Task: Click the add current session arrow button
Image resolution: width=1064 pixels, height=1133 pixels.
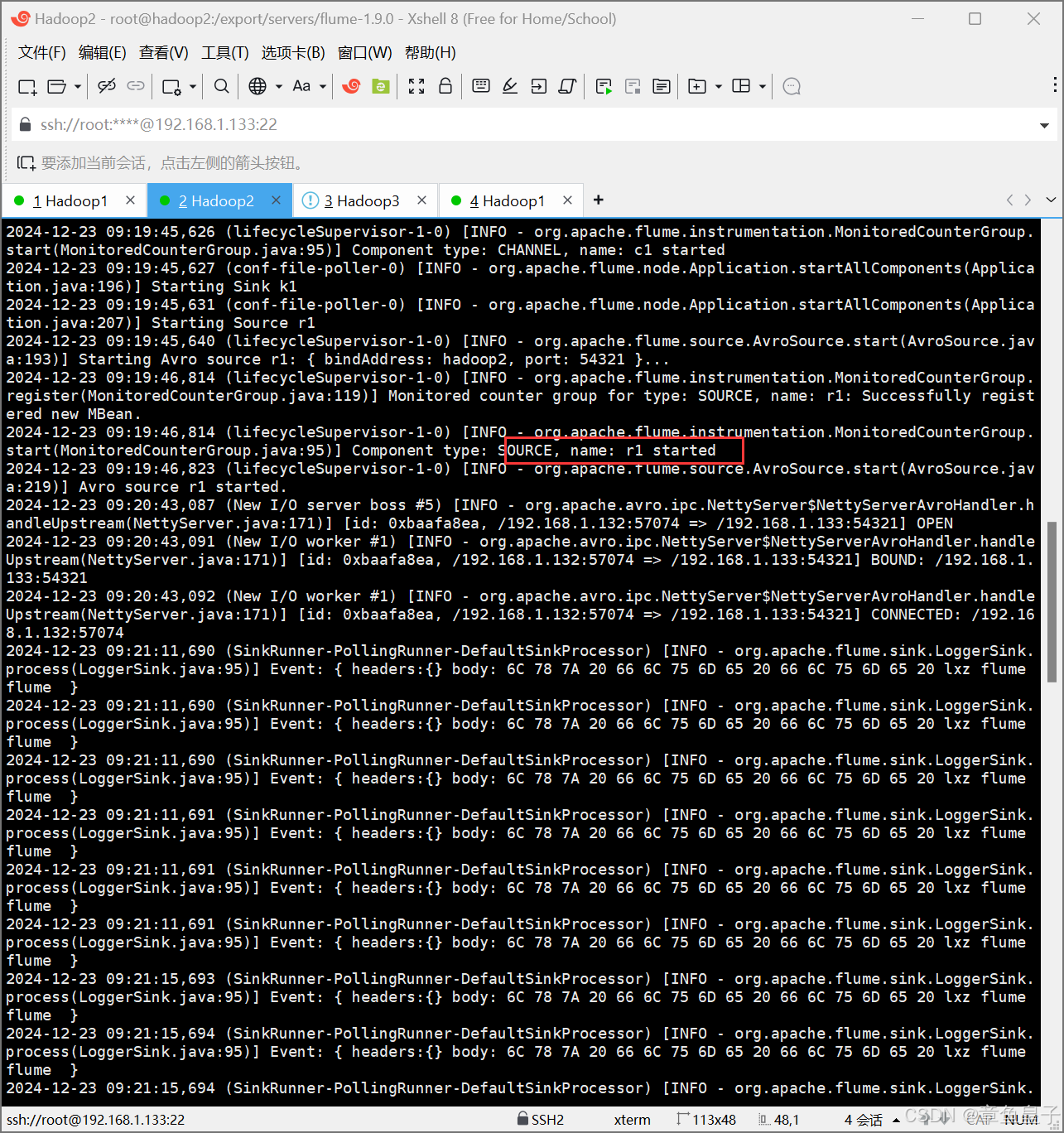Action: coord(26,163)
